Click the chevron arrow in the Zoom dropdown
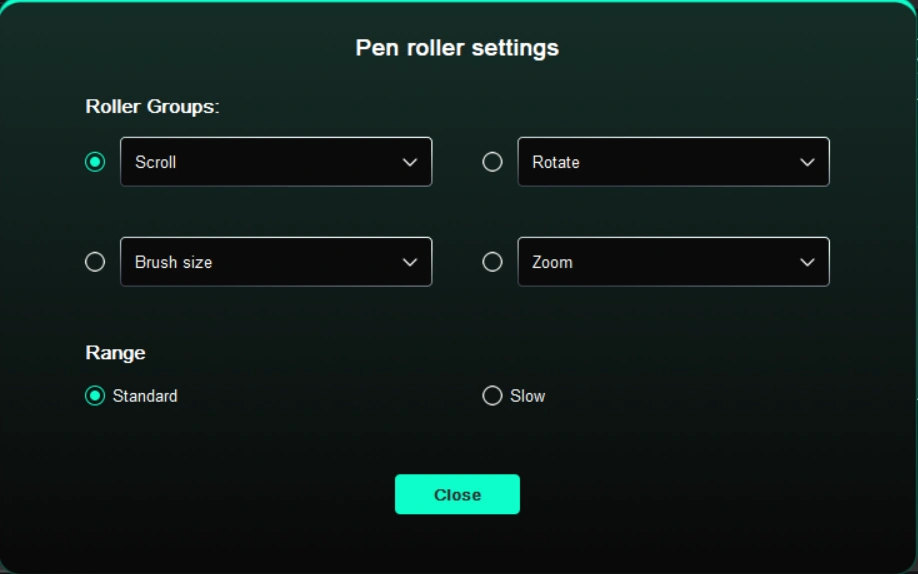The width and height of the screenshot is (918, 574). click(807, 262)
